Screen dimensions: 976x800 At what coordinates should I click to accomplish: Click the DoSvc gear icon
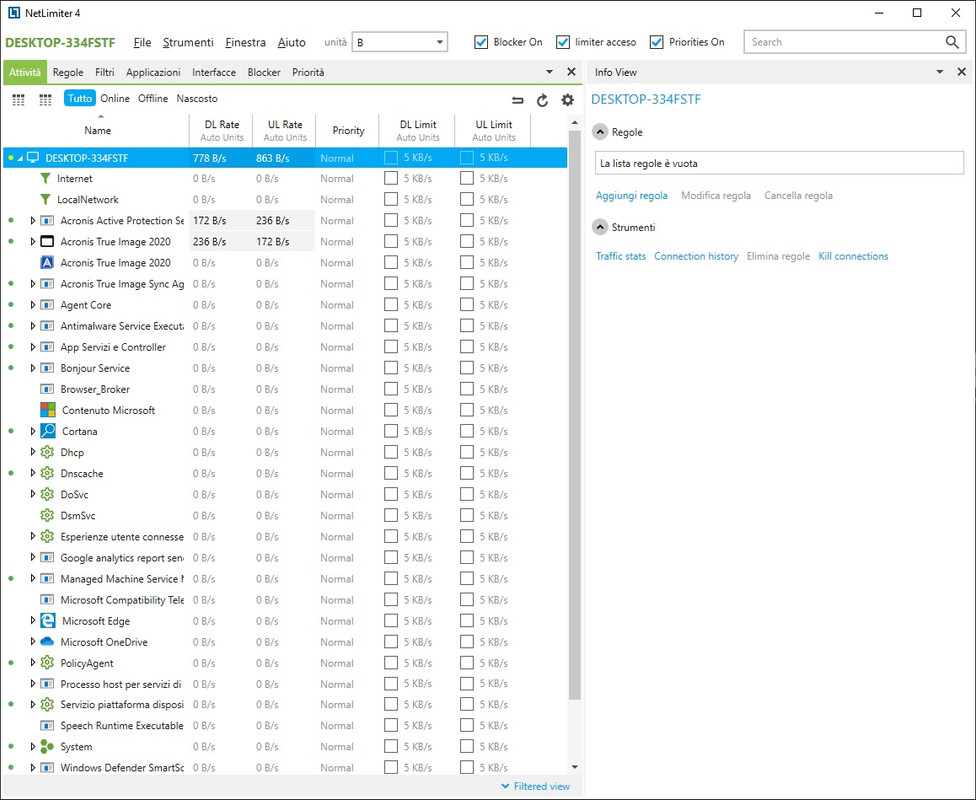point(47,494)
